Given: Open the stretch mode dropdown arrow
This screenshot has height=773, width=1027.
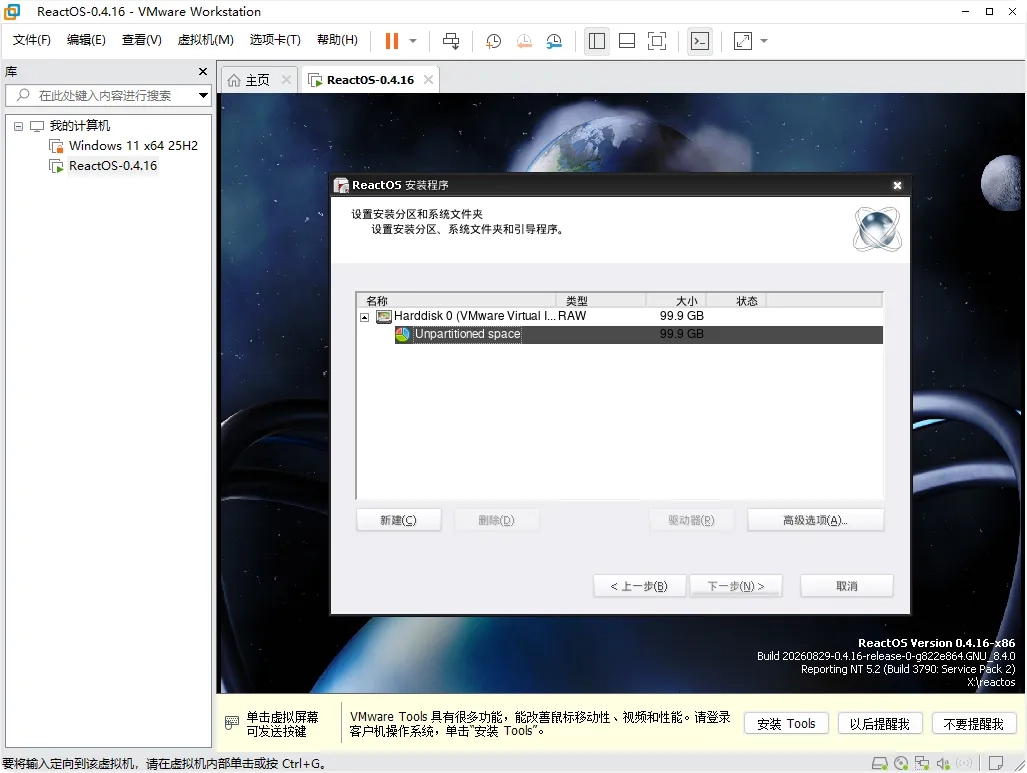Looking at the screenshot, I should (x=764, y=41).
